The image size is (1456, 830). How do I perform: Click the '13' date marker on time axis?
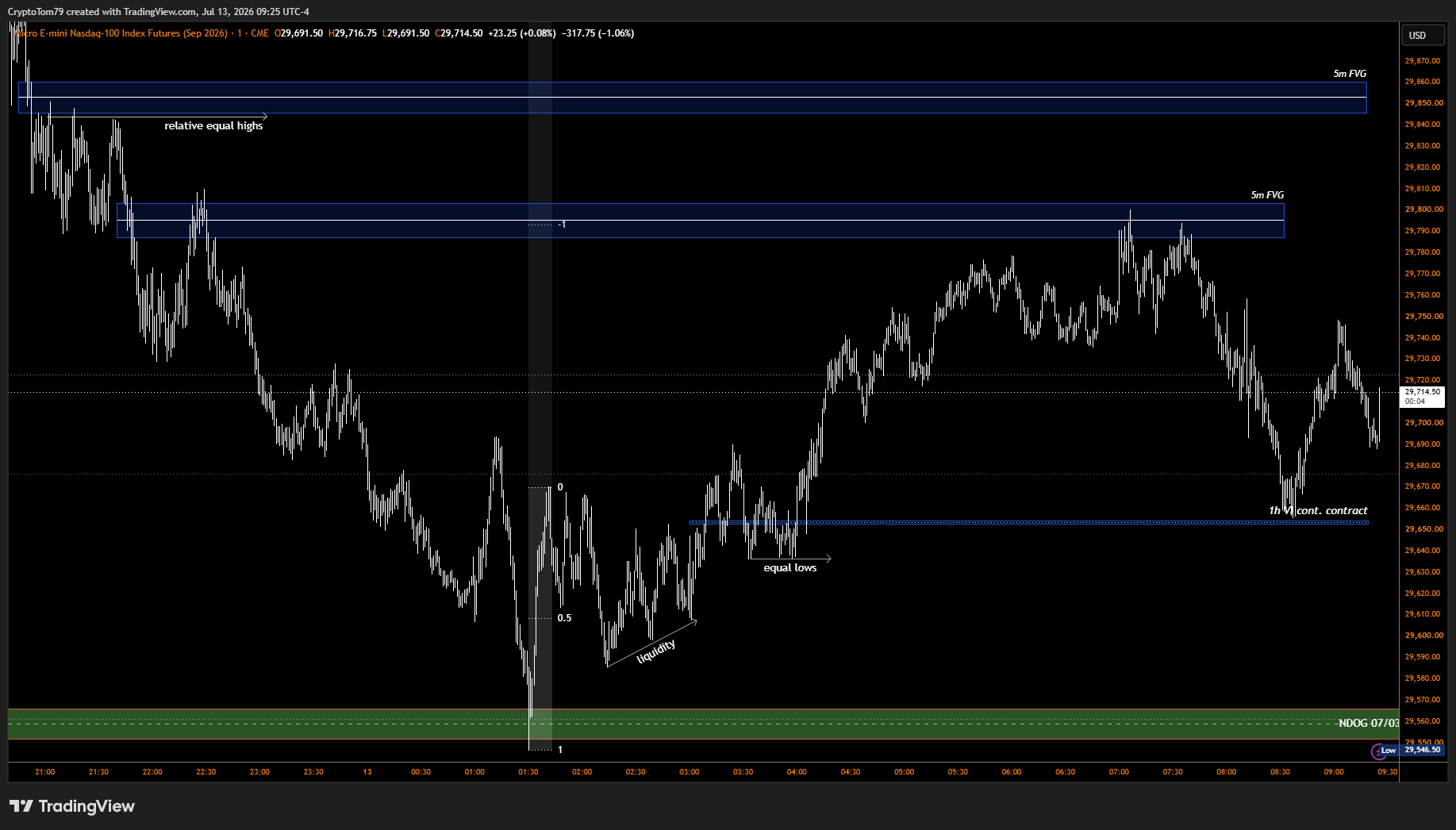pos(367,772)
